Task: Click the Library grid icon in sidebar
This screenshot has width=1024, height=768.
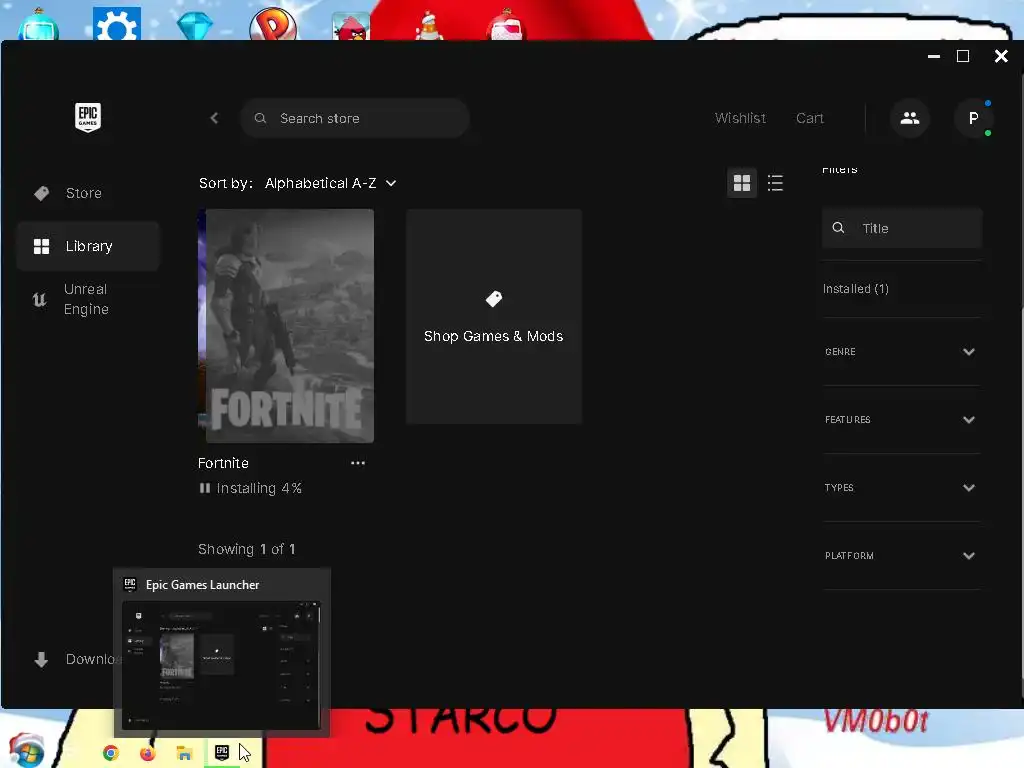Action: (x=42, y=246)
